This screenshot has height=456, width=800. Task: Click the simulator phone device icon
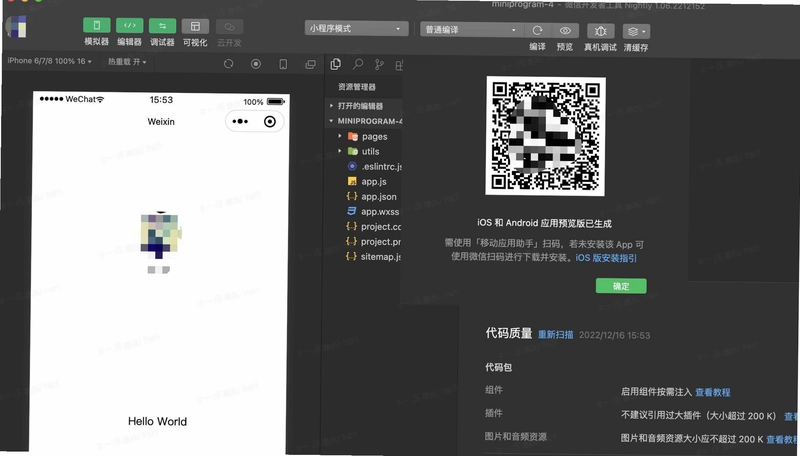[283, 64]
